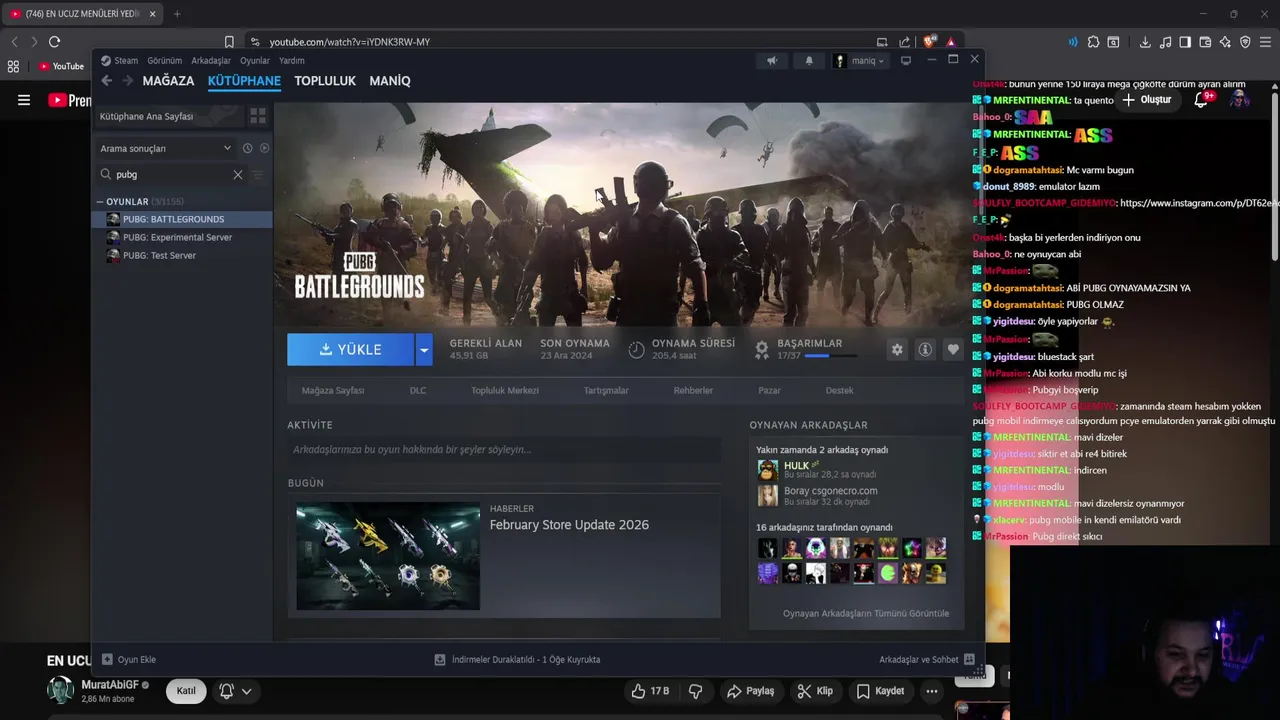Switch Steam to Big Picture mode icon
1280x720 pixels.
tap(906, 61)
